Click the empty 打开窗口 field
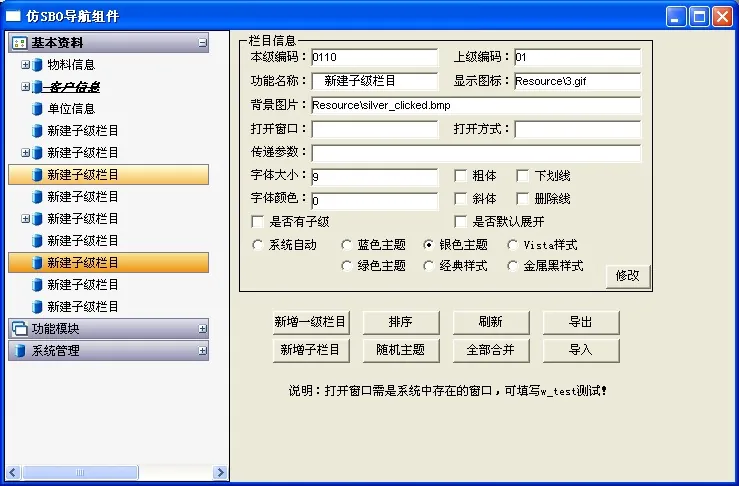This screenshot has height=486, width=739. (x=375, y=129)
